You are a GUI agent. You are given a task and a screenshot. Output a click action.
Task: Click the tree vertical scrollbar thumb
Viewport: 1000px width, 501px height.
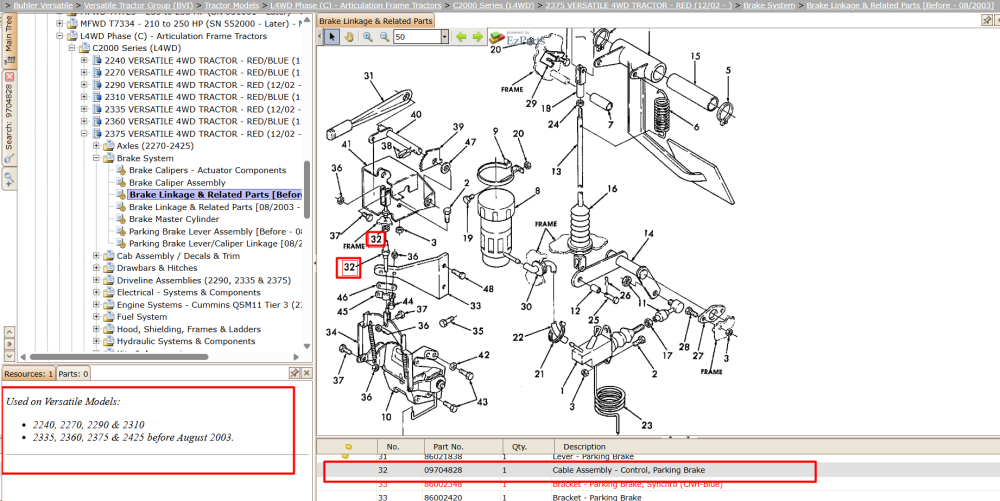(x=307, y=189)
